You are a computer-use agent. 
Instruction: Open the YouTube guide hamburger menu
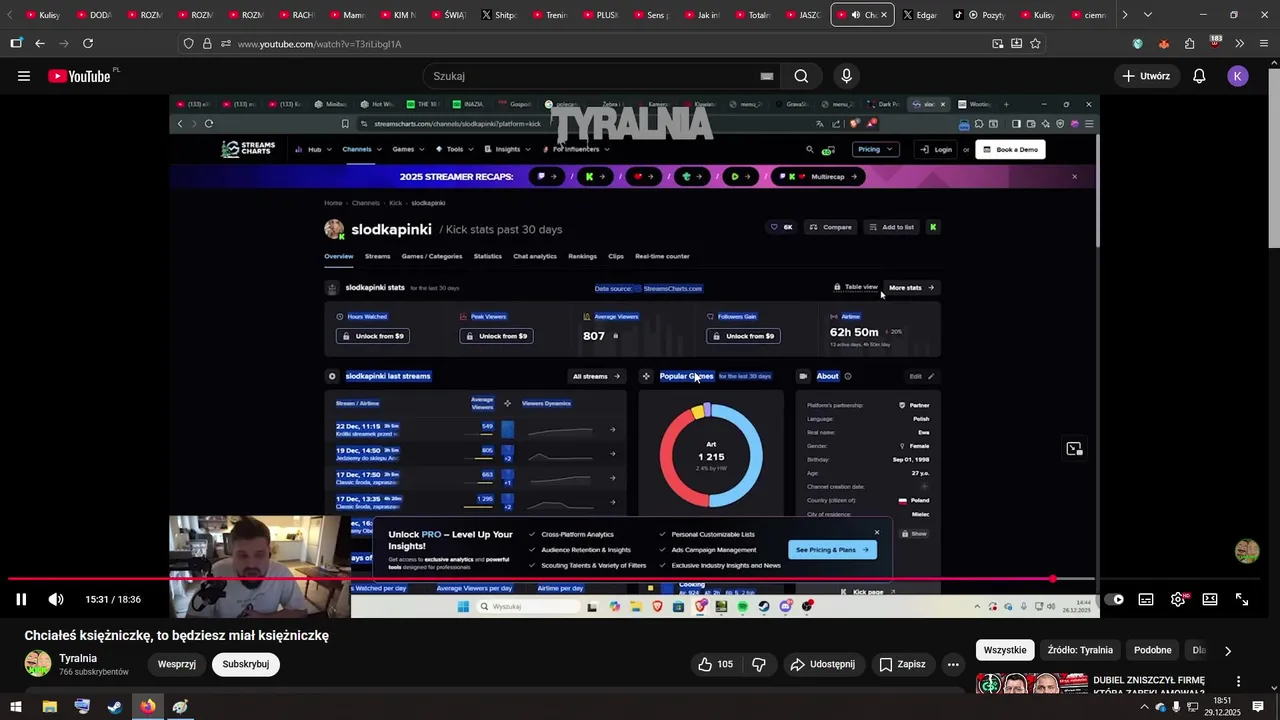coord(24,76)
